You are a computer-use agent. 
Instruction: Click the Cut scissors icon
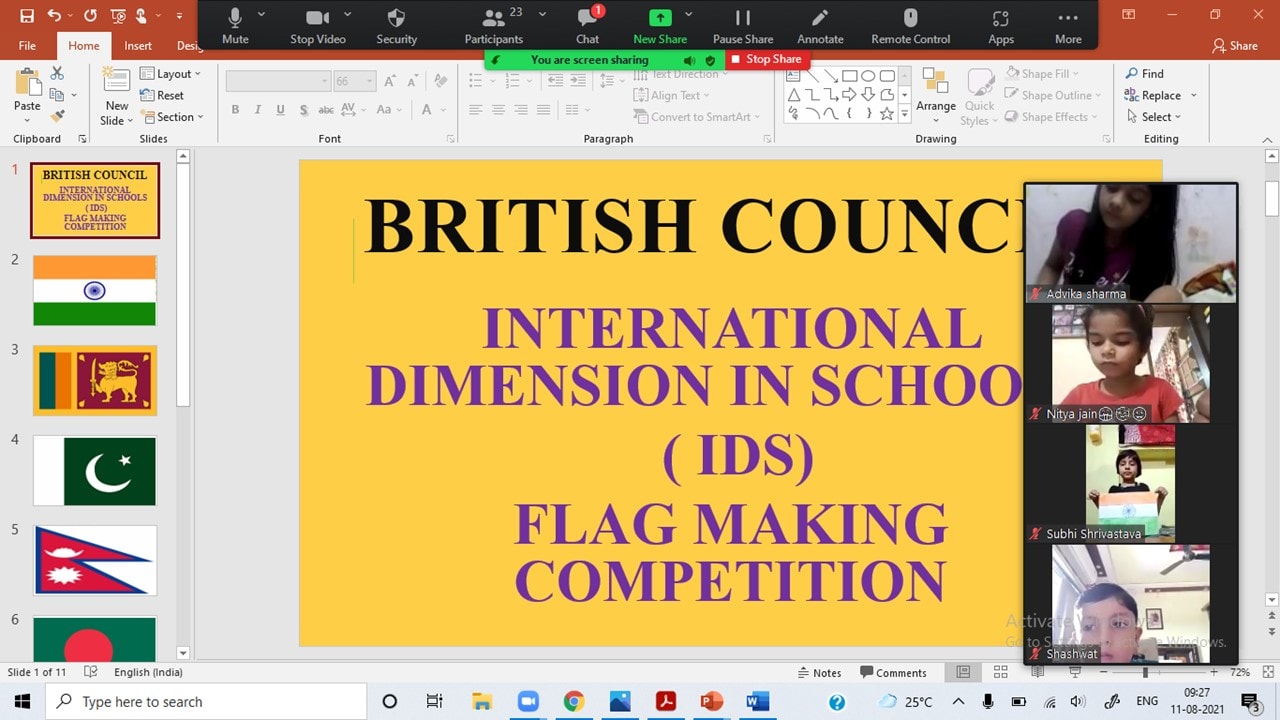(57, 74)
